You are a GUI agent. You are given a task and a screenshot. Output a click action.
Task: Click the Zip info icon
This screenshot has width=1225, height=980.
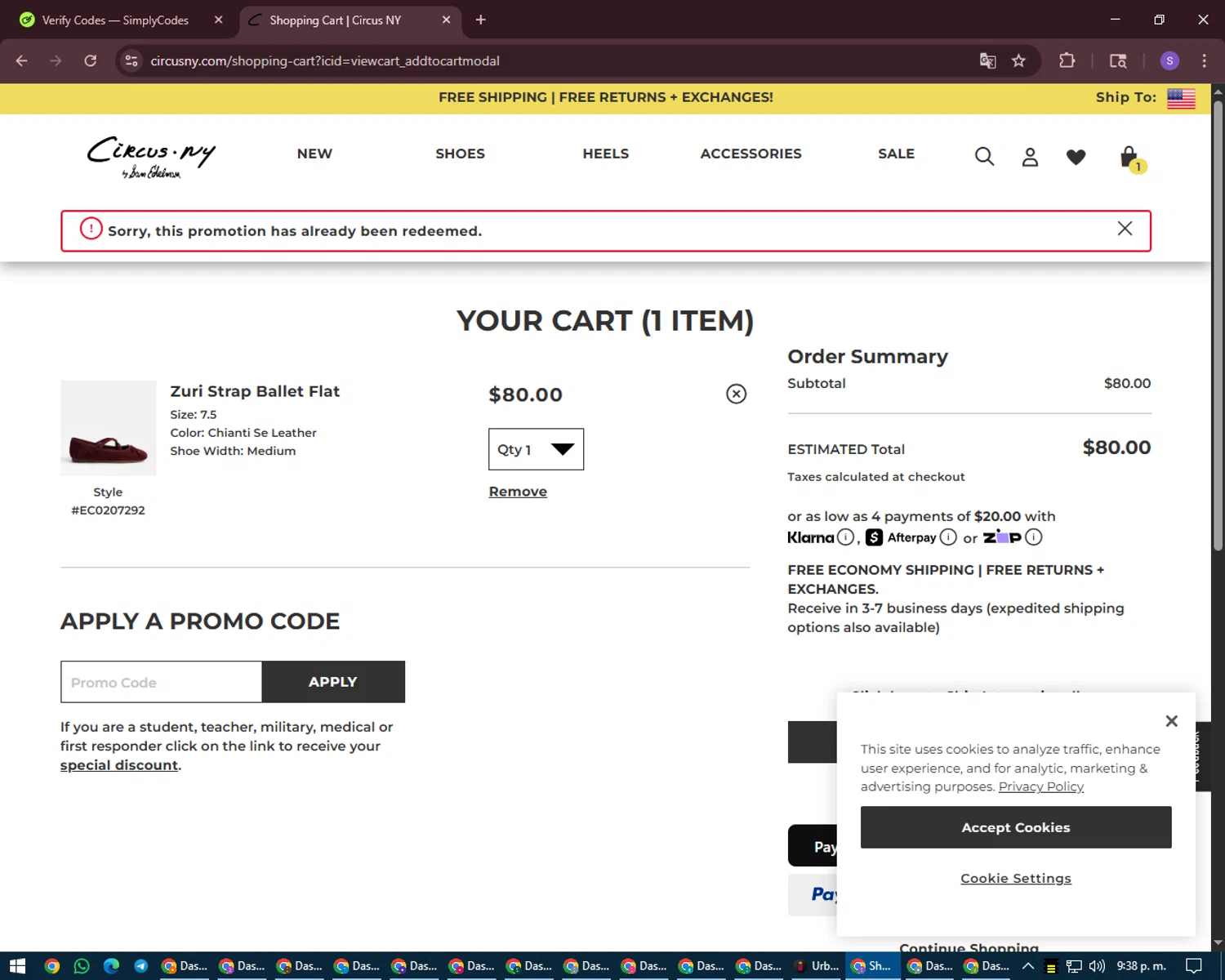[1033, 537]
